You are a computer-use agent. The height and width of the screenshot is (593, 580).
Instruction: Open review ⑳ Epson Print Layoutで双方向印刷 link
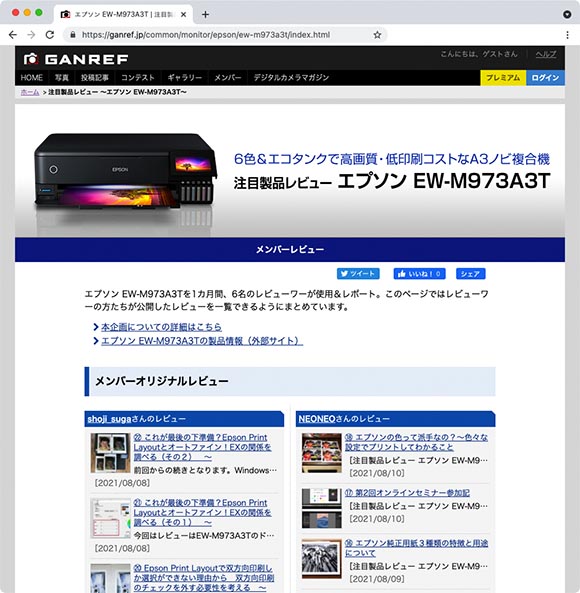203,578
